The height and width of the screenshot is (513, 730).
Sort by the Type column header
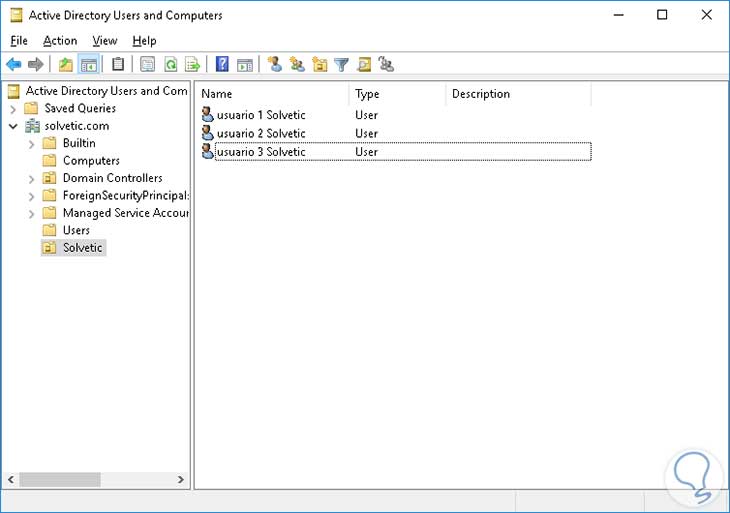(397, 94)
